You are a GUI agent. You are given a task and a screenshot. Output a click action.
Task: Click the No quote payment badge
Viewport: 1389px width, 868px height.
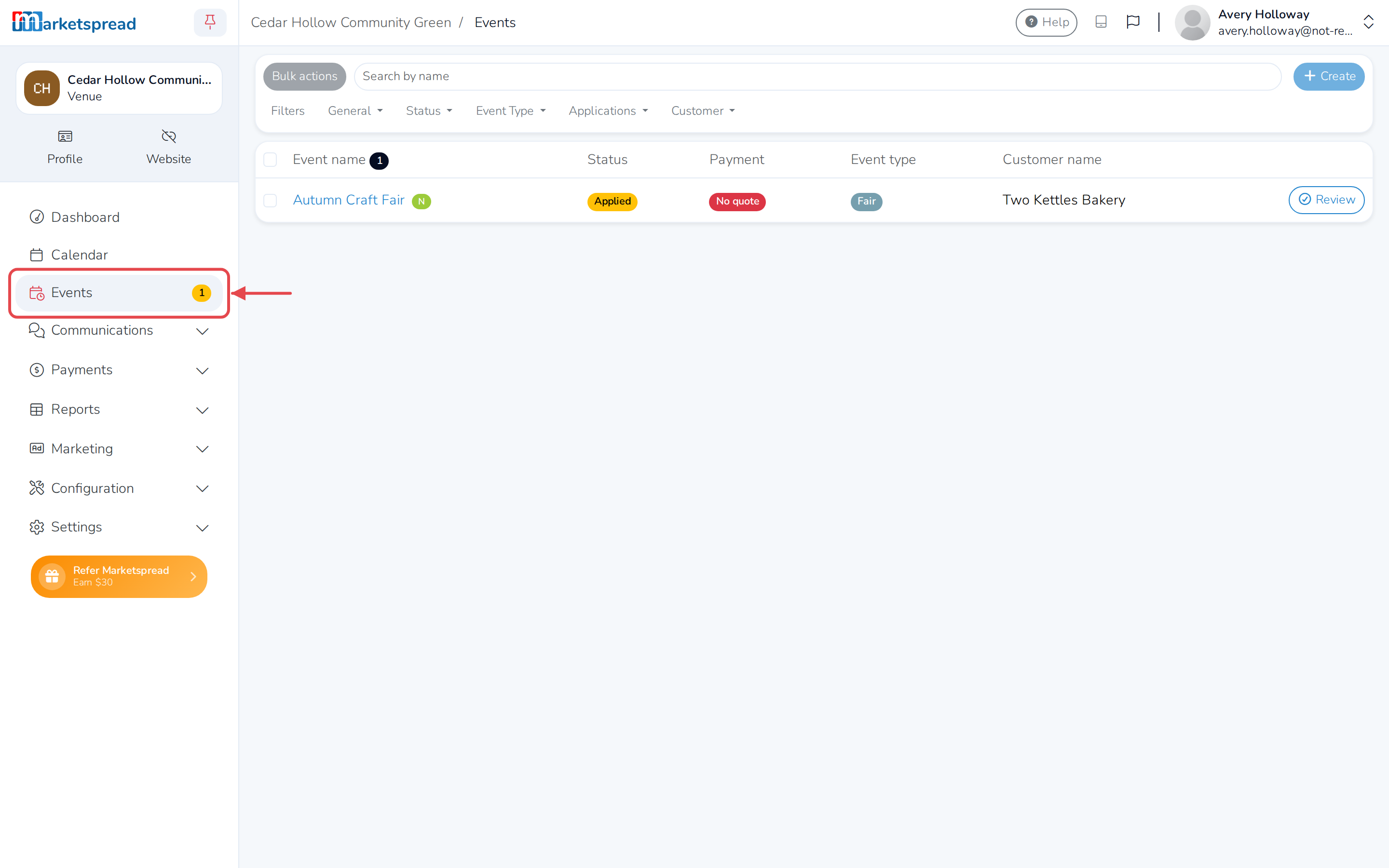[x=737, y=201]
